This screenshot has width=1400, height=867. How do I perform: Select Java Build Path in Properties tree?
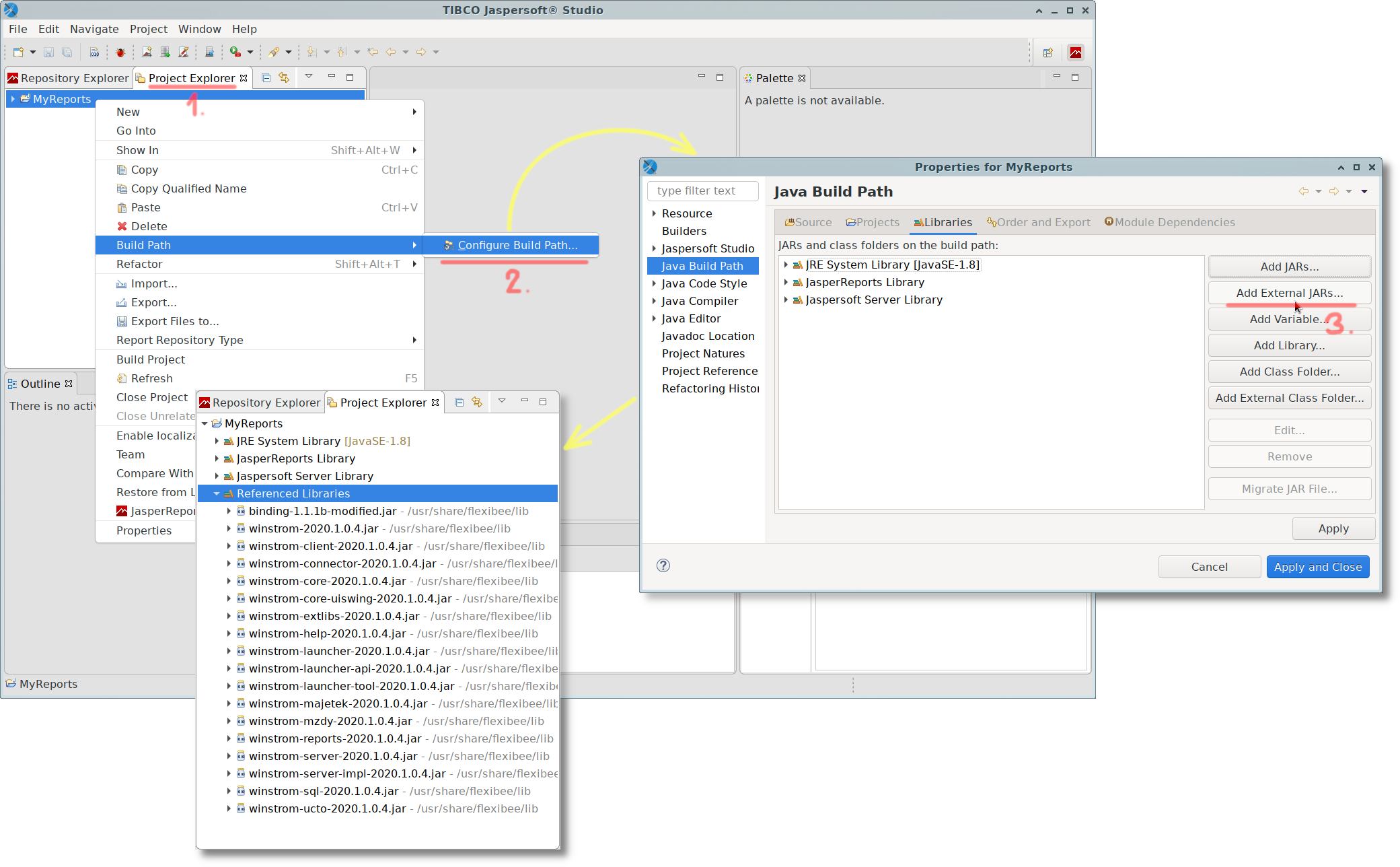tap(702, 266)
